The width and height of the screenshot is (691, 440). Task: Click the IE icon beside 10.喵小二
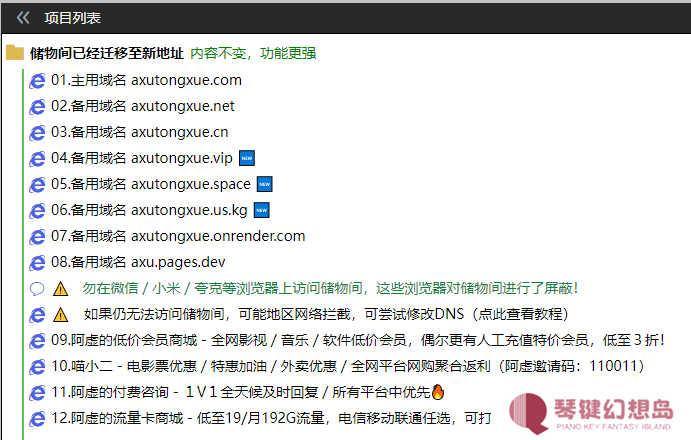(37, 367)
